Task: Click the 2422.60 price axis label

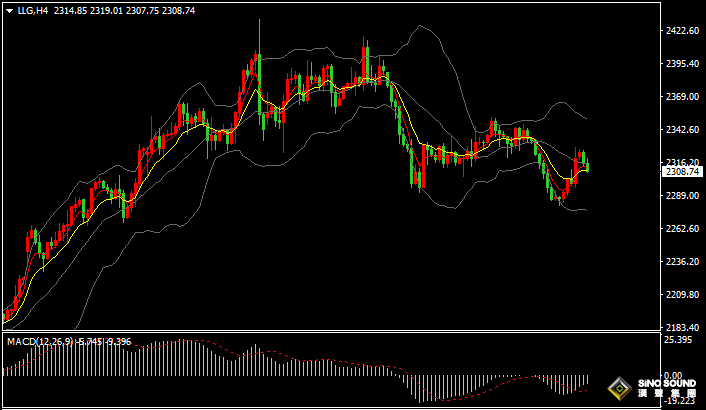Action: [x=681, y=31]
